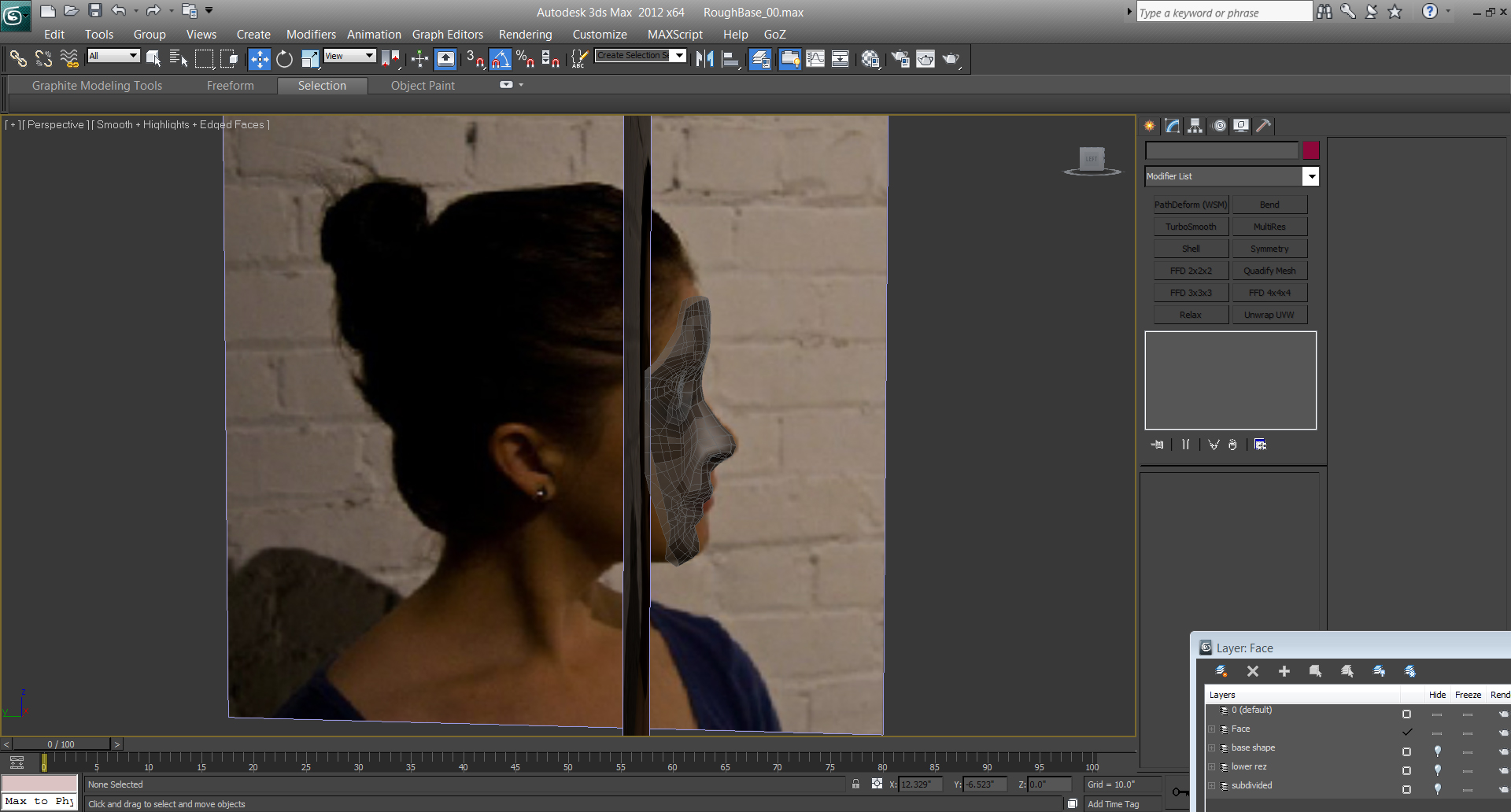Open the Graph Editors menu
1511x812 pixels.
point(448,35)
